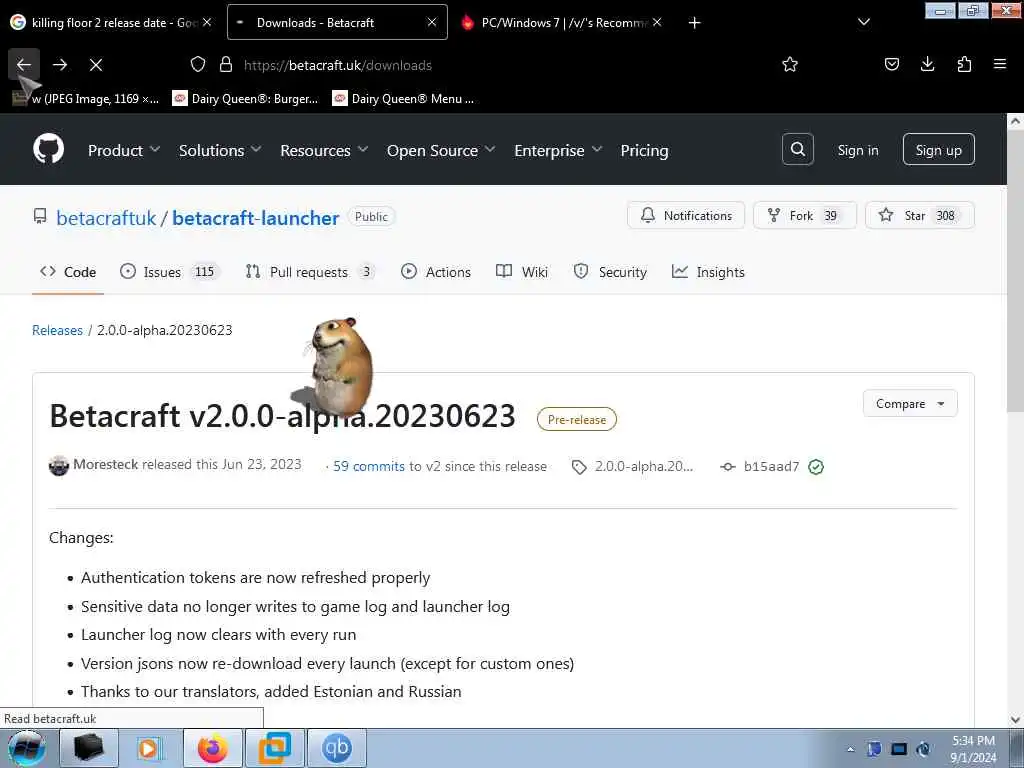The image size is (1024, 768).
Task: Click the Notifications bell button
Action: [x=686, y=216]
